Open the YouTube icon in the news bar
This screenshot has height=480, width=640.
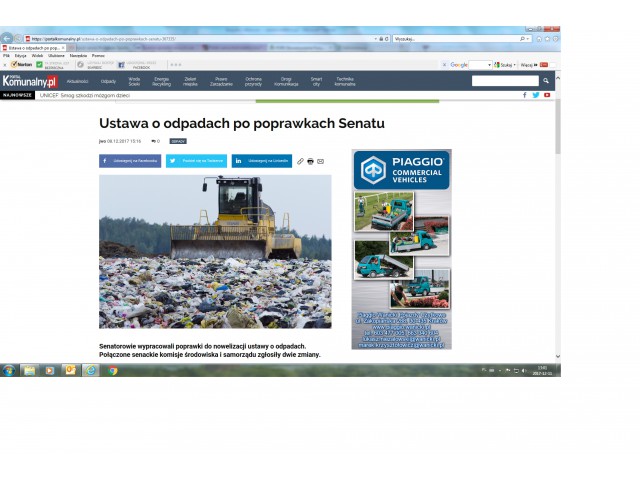tap(547, 95)
